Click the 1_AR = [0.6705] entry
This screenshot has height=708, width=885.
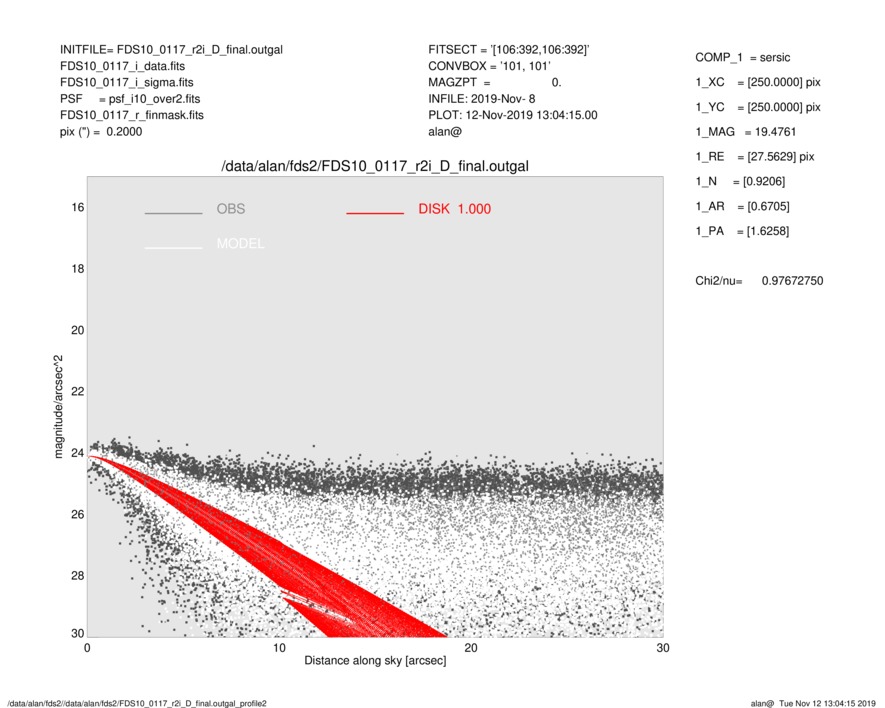pos(742,207)
